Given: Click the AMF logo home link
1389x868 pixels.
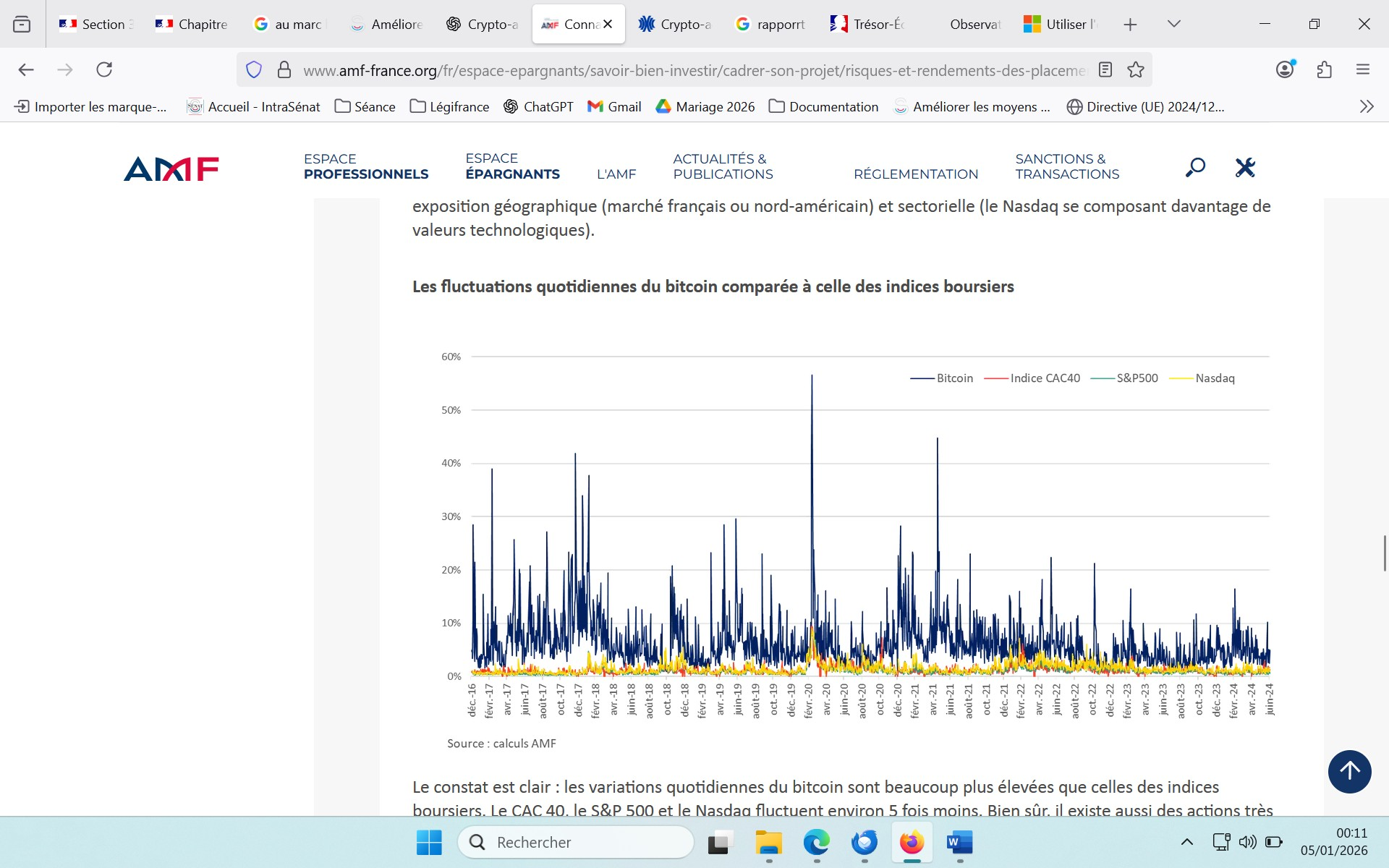Looking at the screenshot, I should tap(171, 169).
